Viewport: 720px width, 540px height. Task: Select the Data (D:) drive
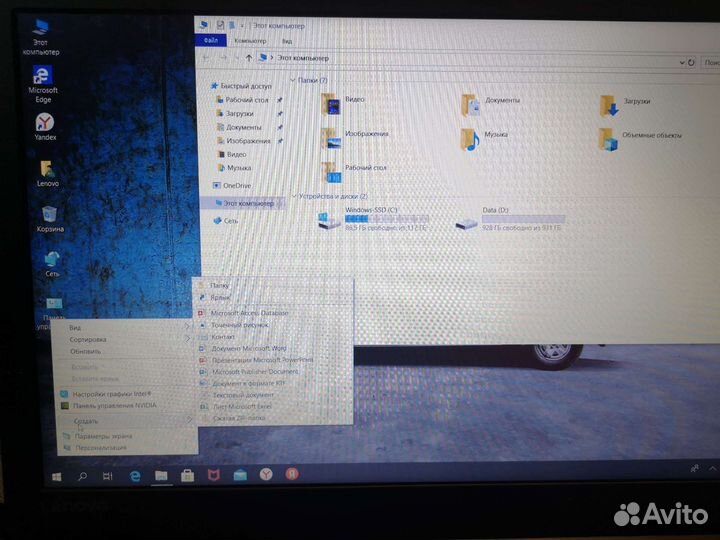click(510, 219)
